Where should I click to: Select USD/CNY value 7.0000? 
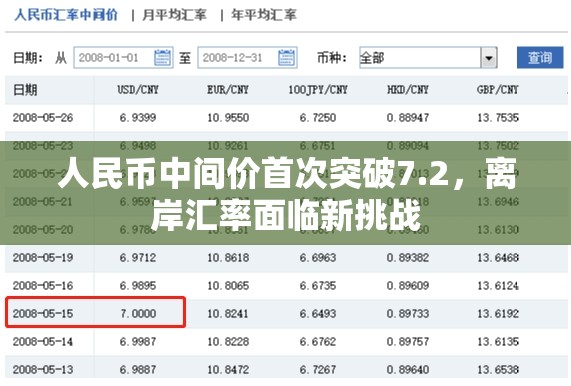tap(138, 314)
